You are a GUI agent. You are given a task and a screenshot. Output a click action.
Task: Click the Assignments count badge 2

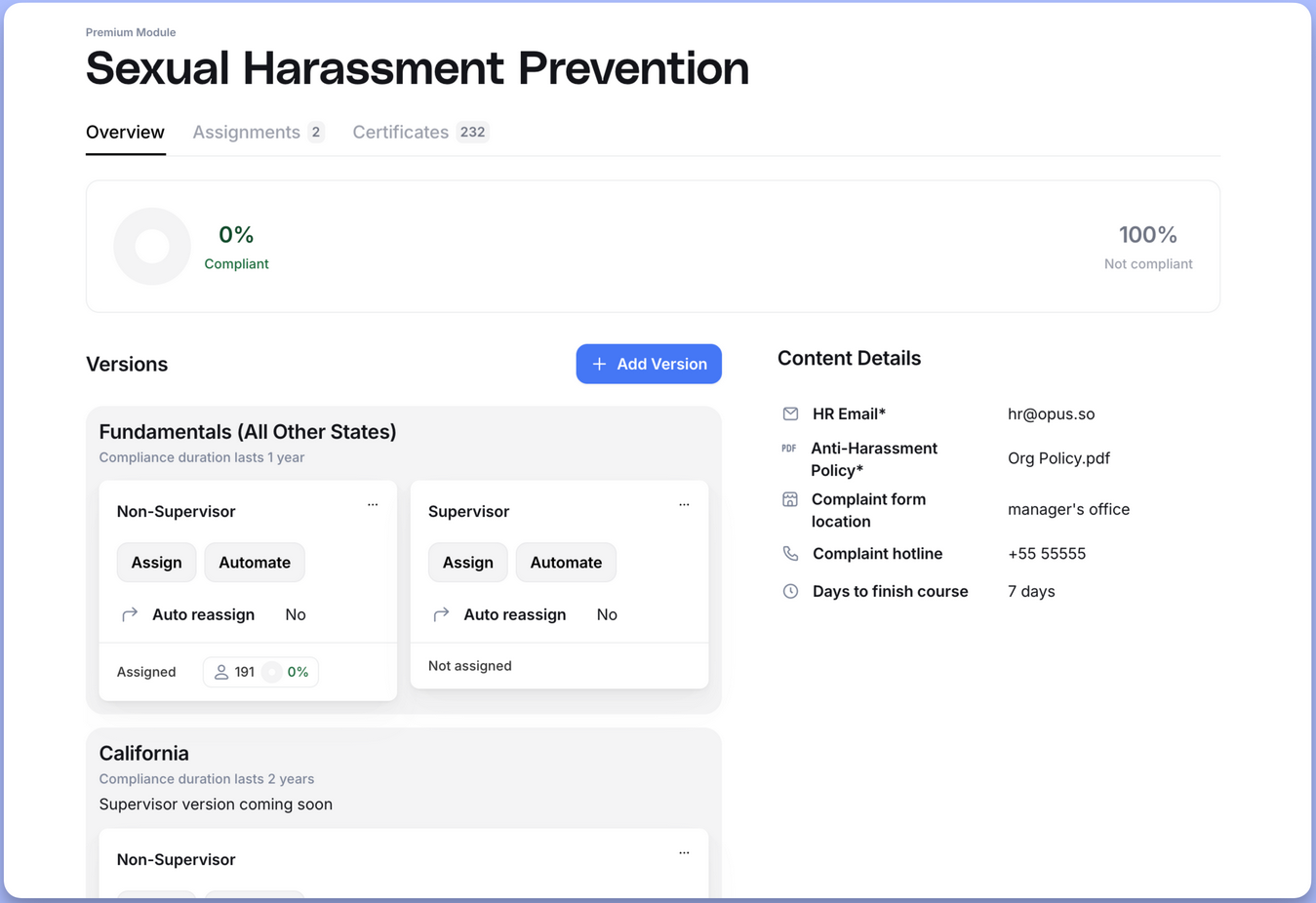click(316, 132)
